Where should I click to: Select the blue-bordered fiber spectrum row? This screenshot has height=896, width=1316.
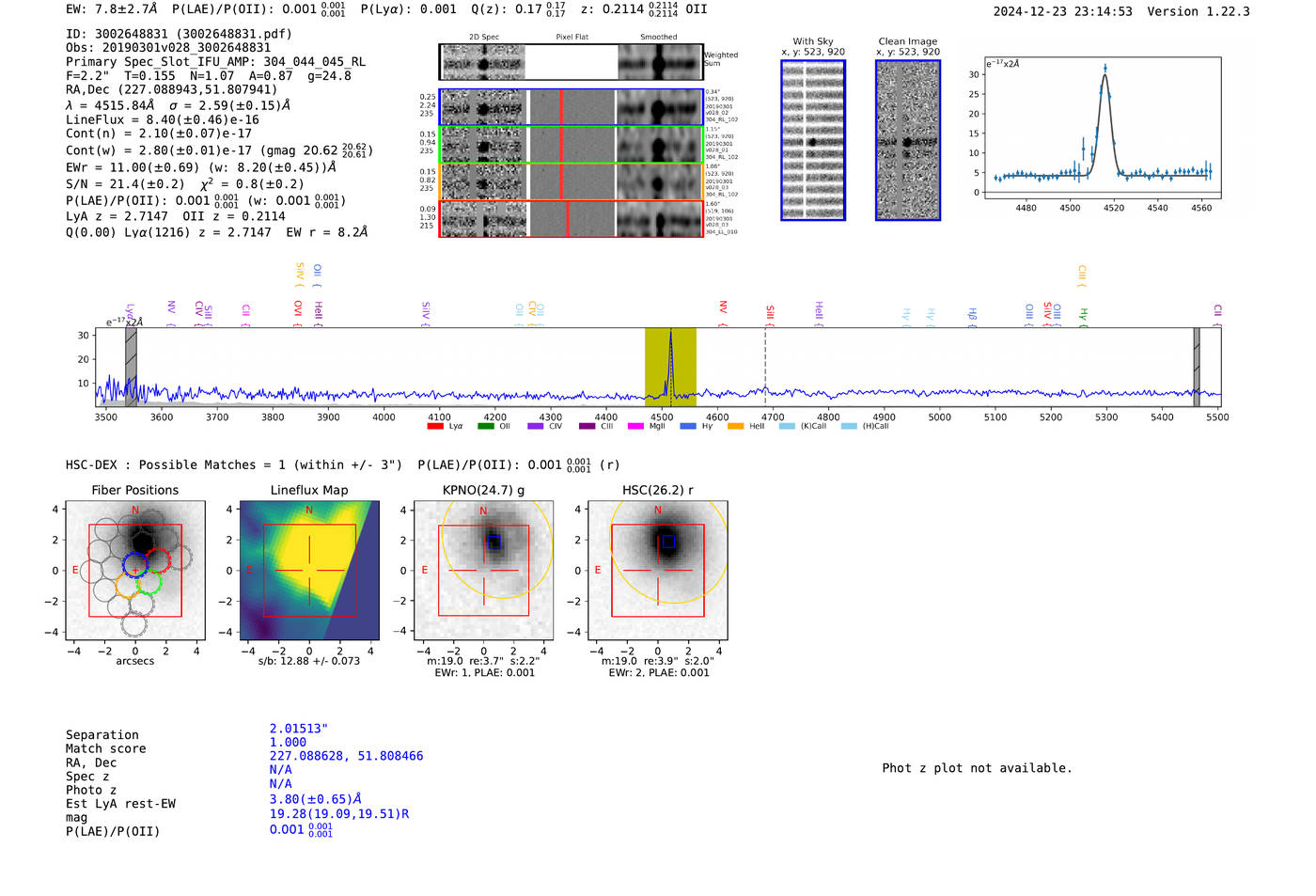[x=571, y=108]
